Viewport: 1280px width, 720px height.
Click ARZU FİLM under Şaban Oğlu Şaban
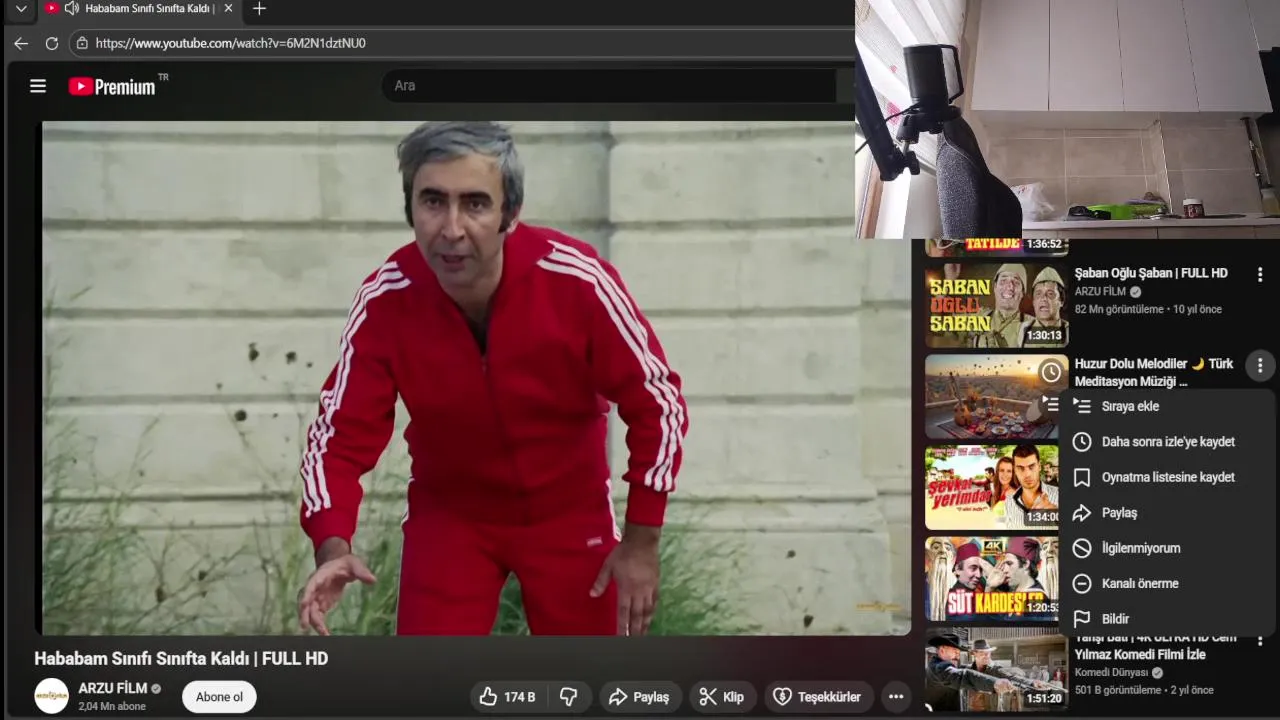pyautogui.click(x=1100, y=292)
